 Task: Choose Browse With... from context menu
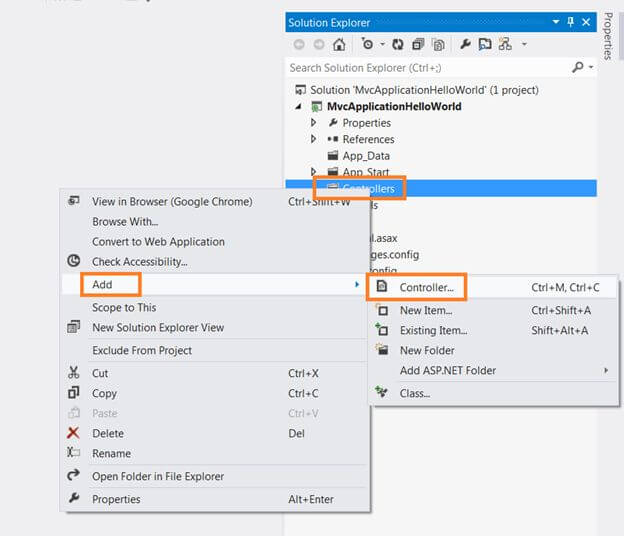tap(216, 222)
